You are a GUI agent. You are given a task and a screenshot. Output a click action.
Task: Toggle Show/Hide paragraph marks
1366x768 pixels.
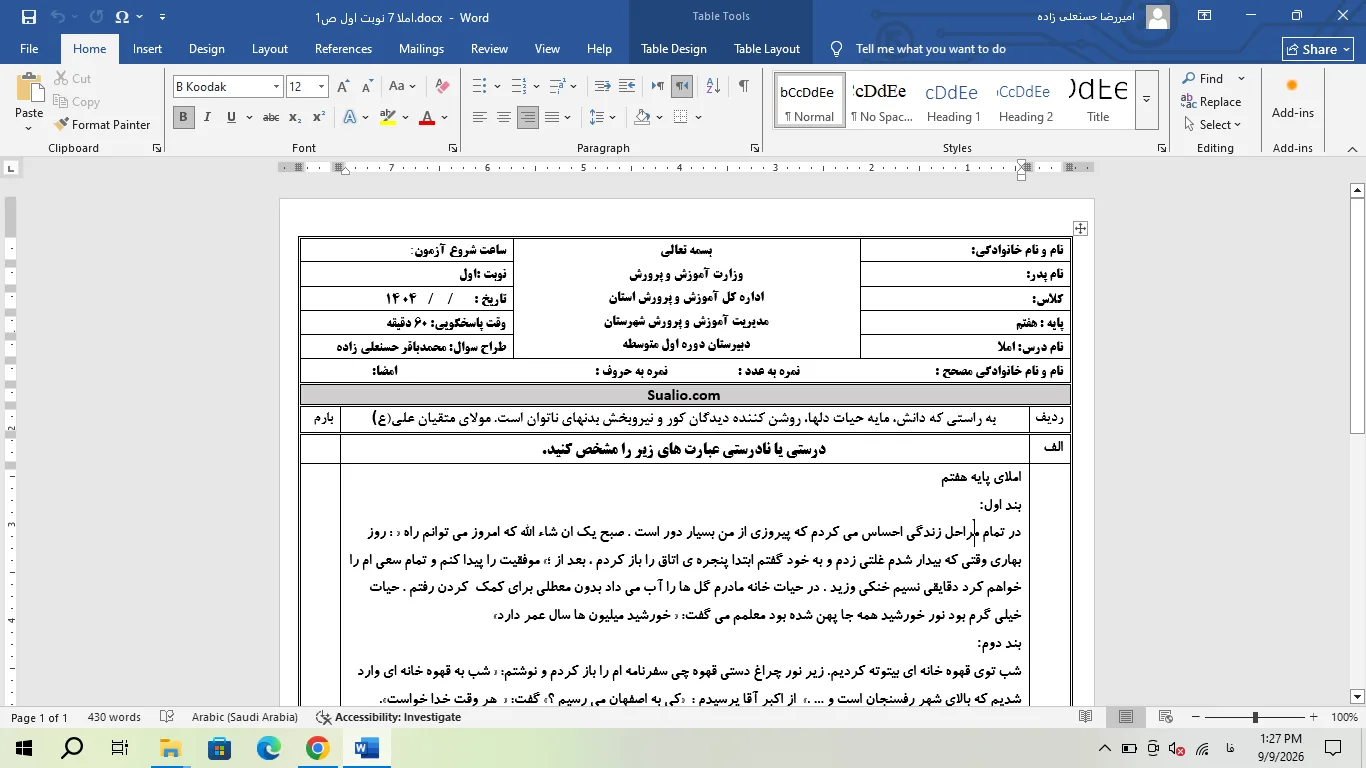click(743, 86)
